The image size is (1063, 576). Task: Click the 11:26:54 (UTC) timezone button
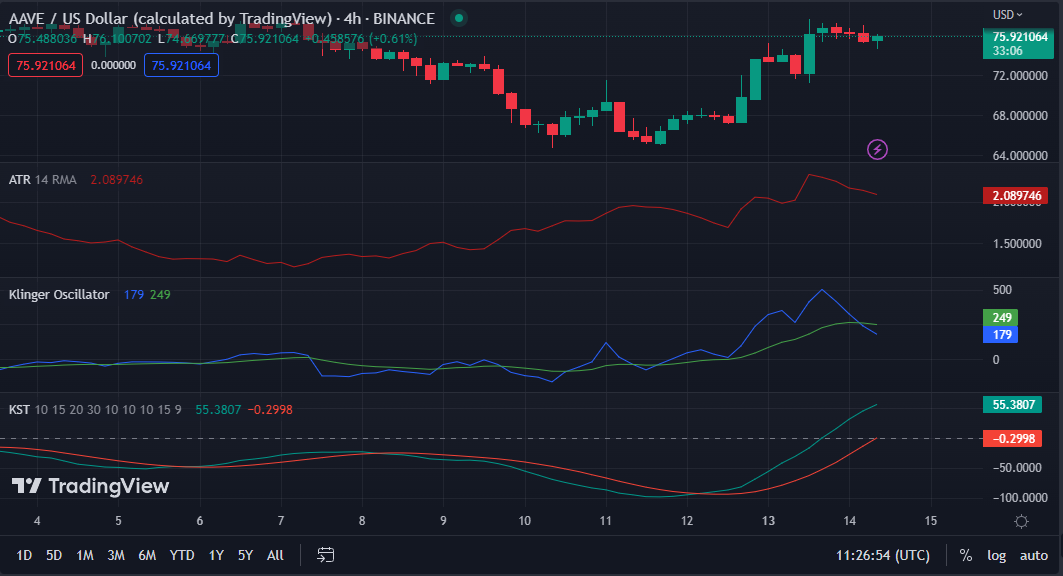pos(883,555)
